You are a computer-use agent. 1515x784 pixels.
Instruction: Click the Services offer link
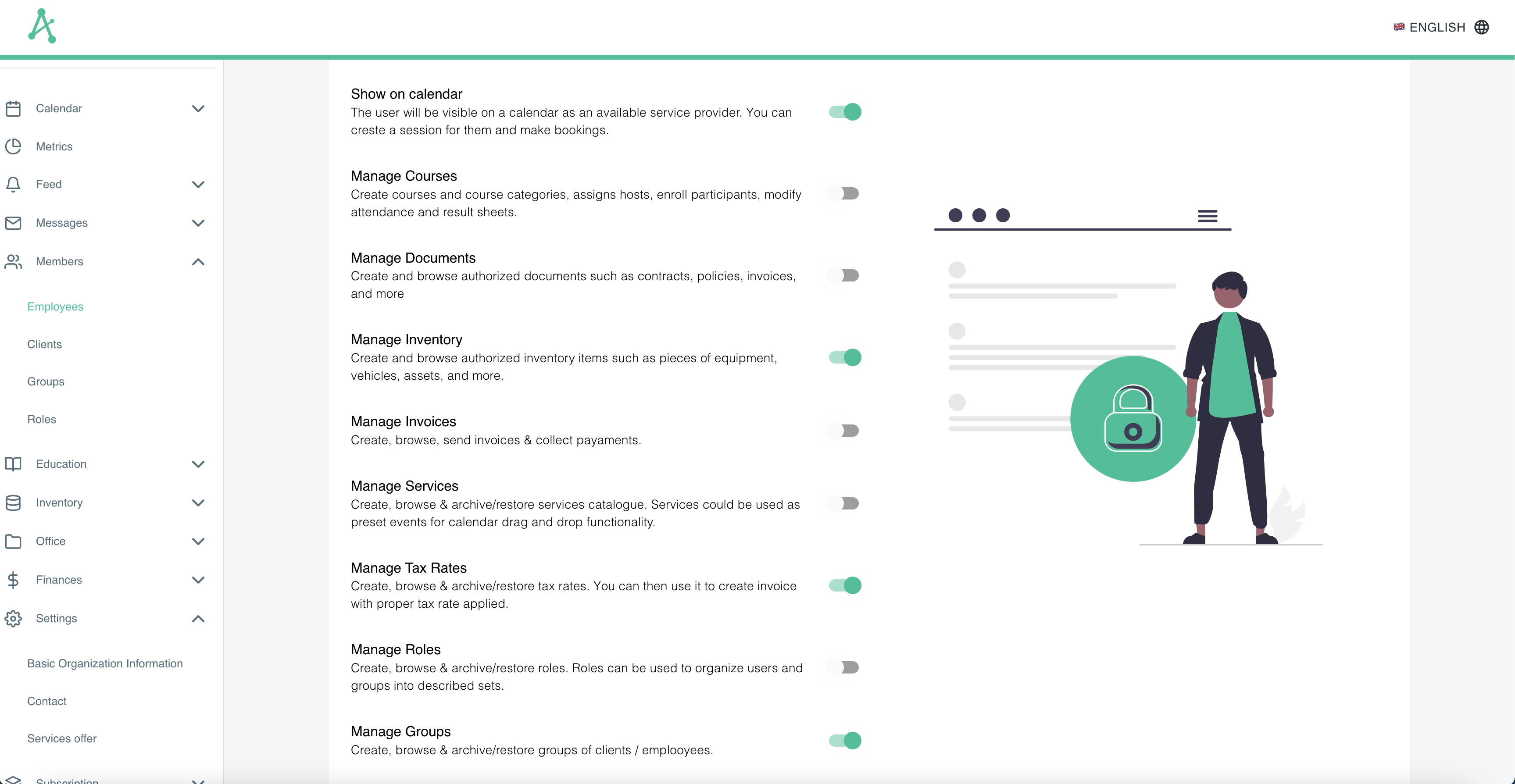point(62,738)
